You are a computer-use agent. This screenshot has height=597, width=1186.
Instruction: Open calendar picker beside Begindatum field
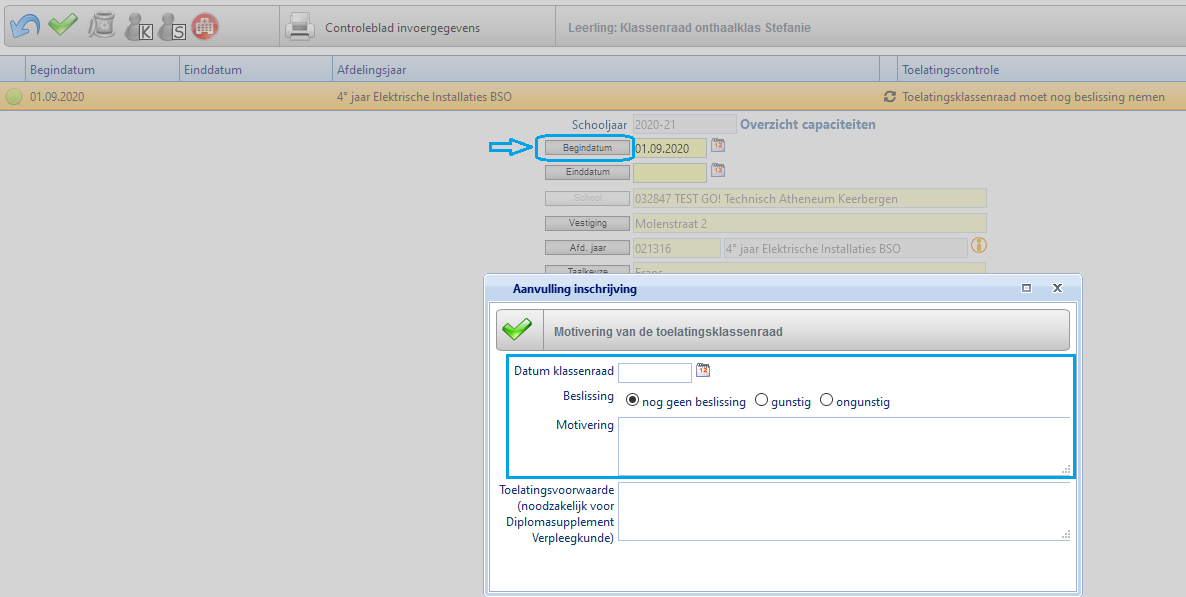(x=718, y=146)
